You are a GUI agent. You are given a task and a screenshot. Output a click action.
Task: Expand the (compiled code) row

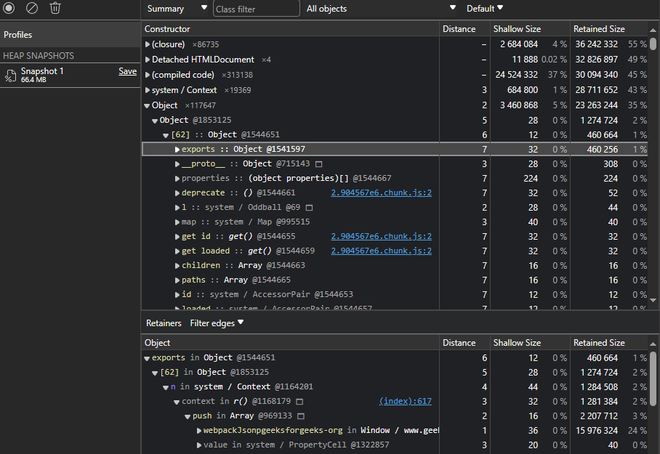click(x=147, y=75)
